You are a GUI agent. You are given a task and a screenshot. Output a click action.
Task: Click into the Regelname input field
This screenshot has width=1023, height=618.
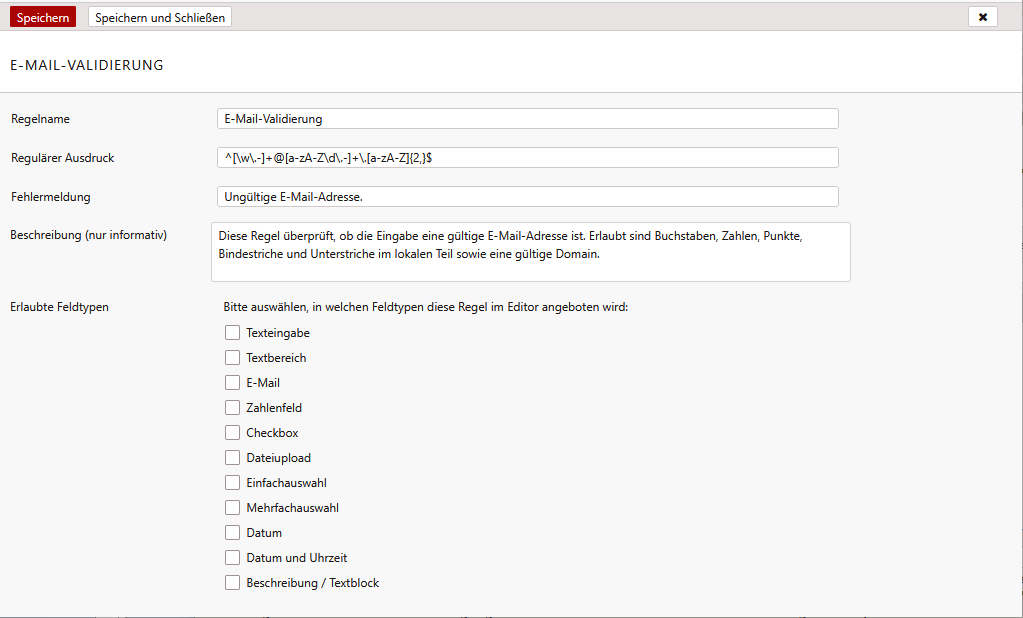(x=527, y=118)
